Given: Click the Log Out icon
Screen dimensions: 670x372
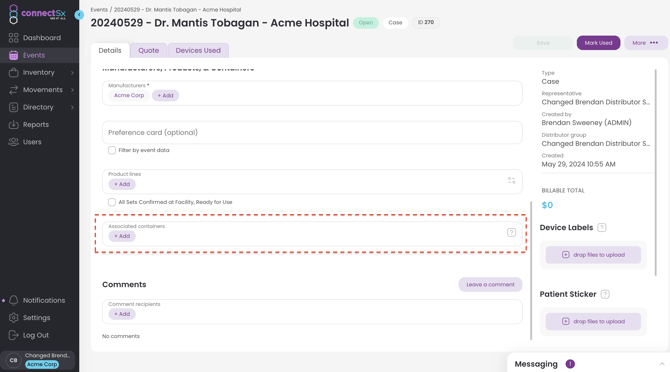Looking at the screenshot, I should pyautogui.click(x=14, y=335).
